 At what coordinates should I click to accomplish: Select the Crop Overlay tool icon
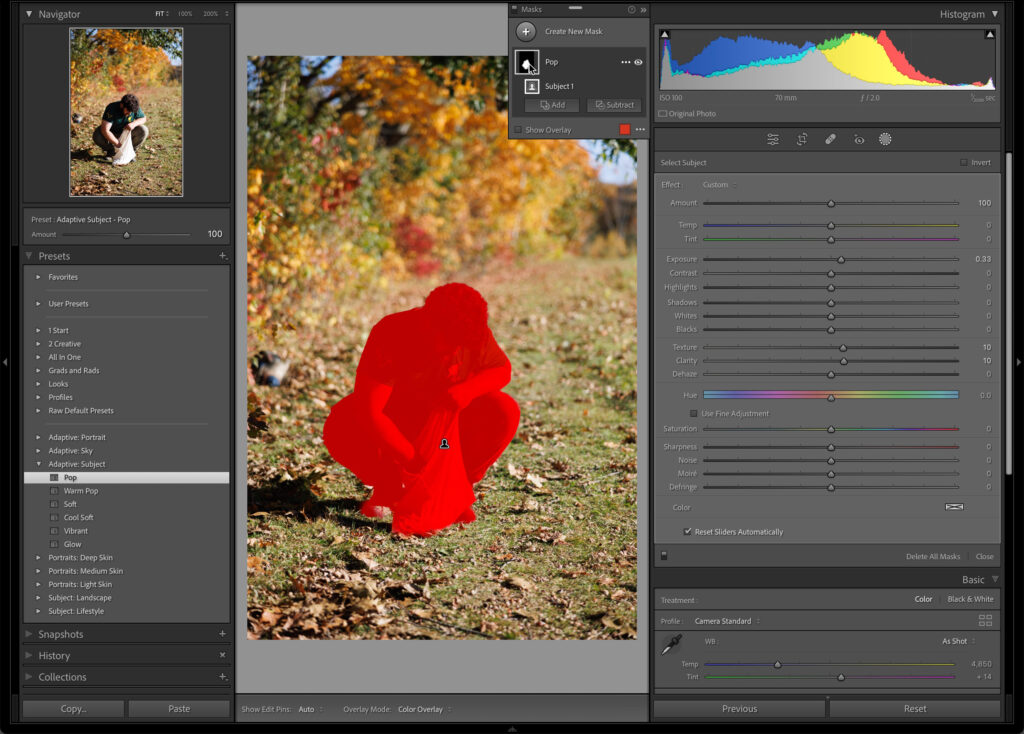pos(801,140)
